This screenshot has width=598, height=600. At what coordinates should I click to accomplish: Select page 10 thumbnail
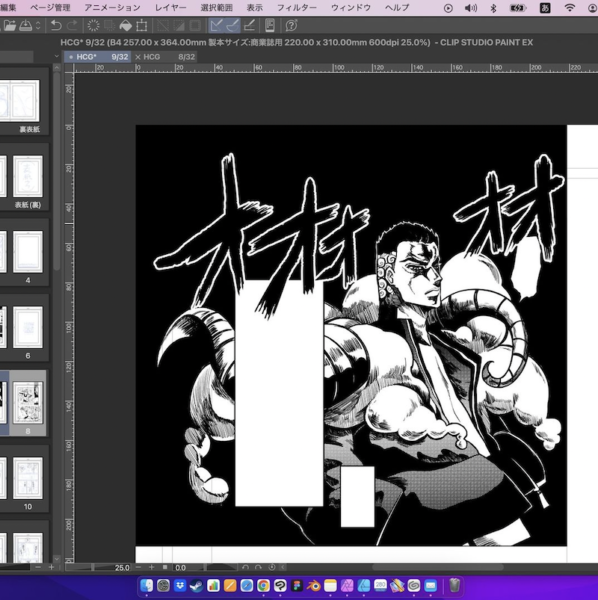28,478
